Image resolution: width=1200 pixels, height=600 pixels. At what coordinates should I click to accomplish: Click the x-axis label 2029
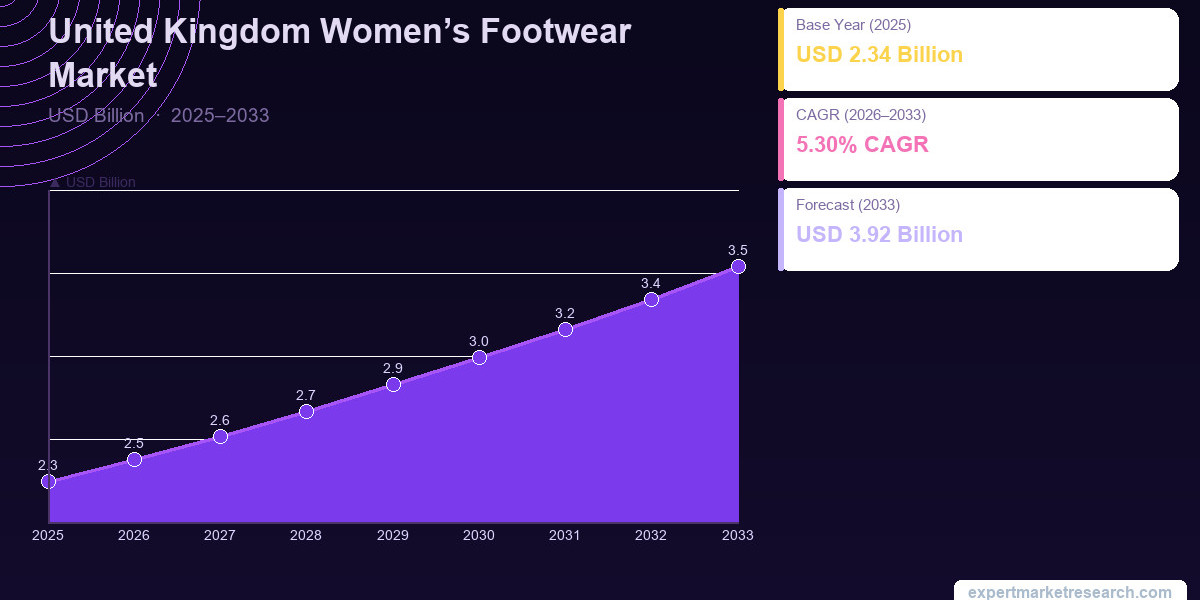click(393, 536)
